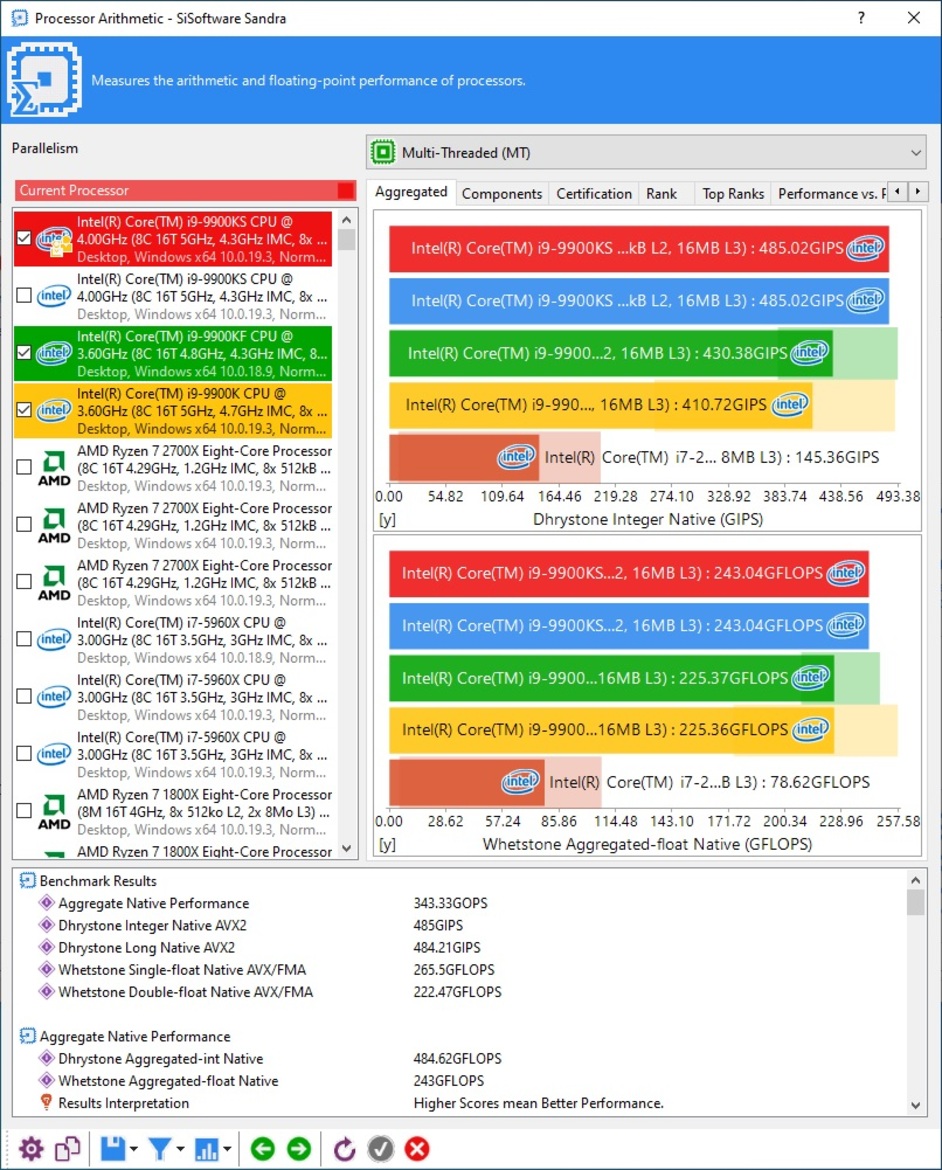
Task: Click diamond icon beside Dhrystone Long Native AVX2
Action: point(46,948)
